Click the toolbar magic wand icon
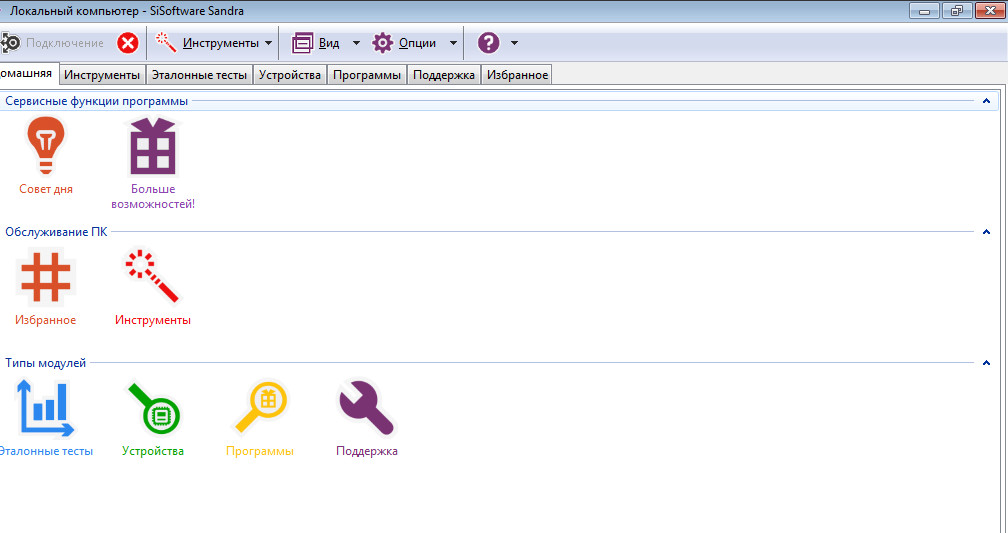 coord(166,43)
